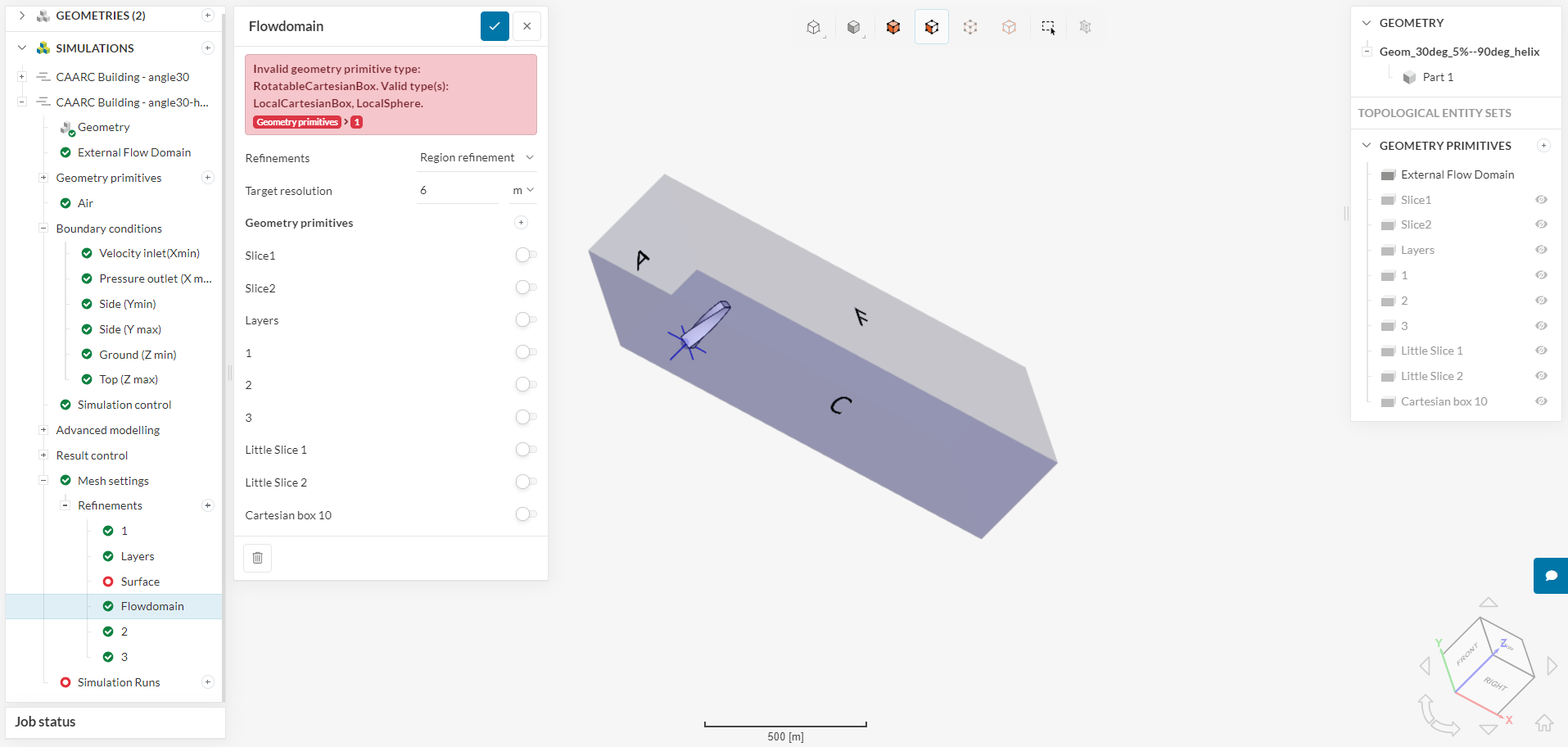Expand the CAARC Building - angle30 simulation
The width and height of the screenshot is (1568, 747).
tap(22, 77)
